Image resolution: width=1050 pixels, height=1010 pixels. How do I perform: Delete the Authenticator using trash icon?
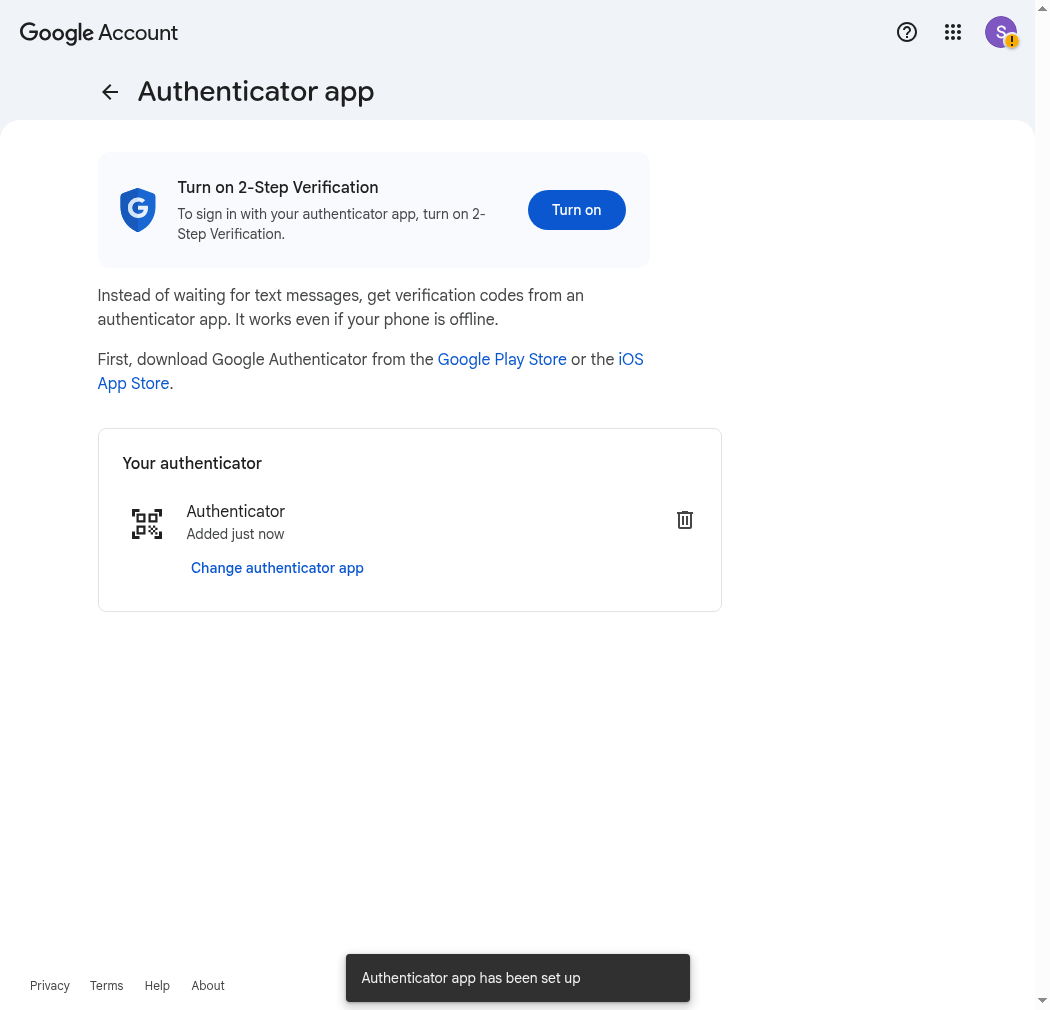pyautogui.click(x=684, y=520)
